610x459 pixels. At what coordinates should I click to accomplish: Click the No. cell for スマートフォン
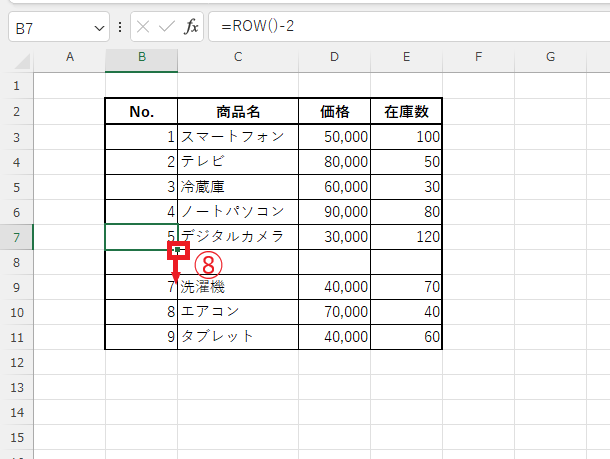[x=142, y=137]
